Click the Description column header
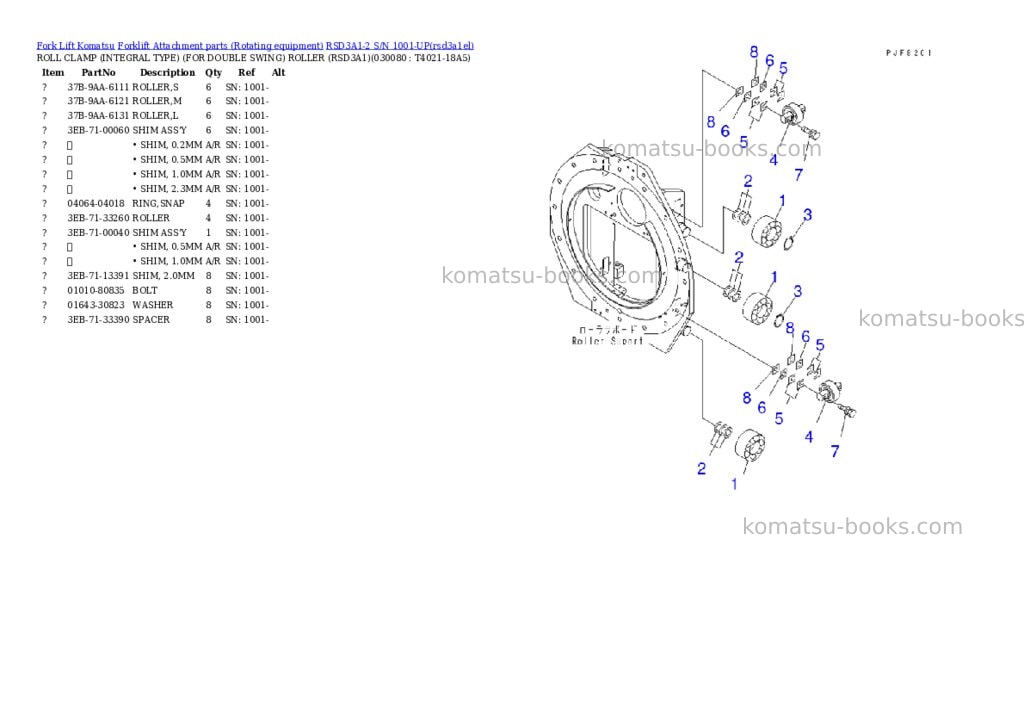Viewport: 1024px width, 725px height. [167, 72]
